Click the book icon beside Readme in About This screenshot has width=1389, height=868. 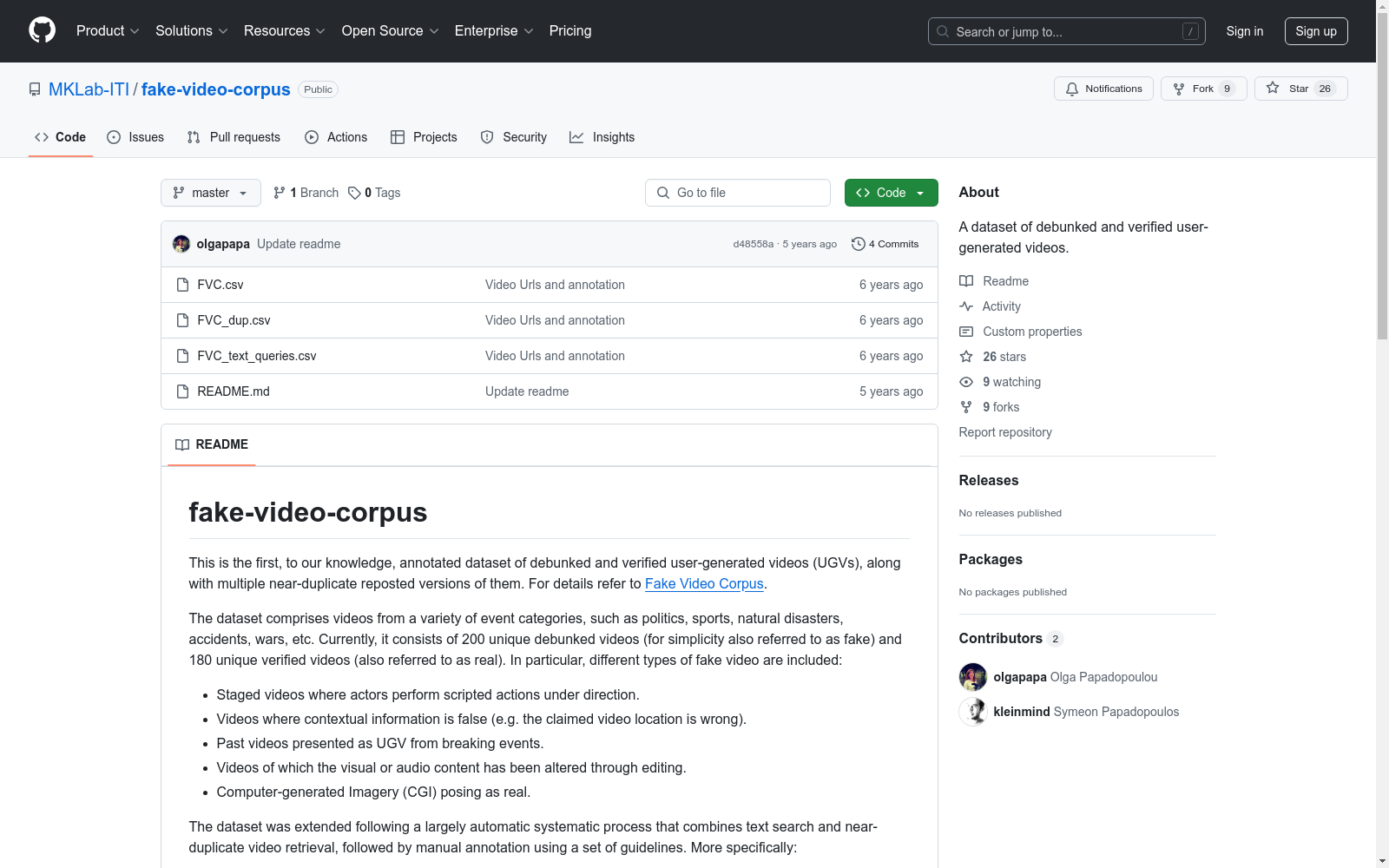(x=966, y=281)
